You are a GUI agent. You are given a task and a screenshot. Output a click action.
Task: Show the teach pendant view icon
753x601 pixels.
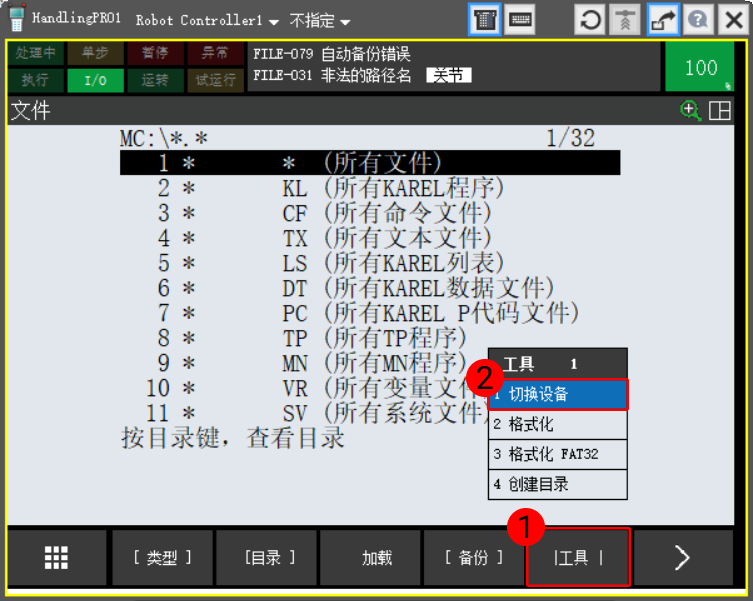pyautogui.click(x=485, y=20)
